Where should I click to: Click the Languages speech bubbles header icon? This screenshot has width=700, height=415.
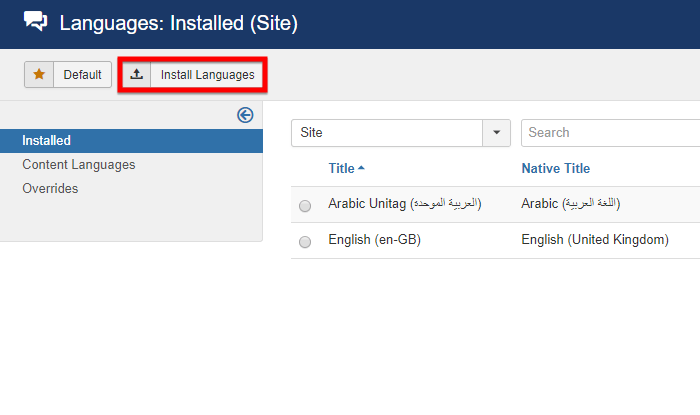[35, 21]
